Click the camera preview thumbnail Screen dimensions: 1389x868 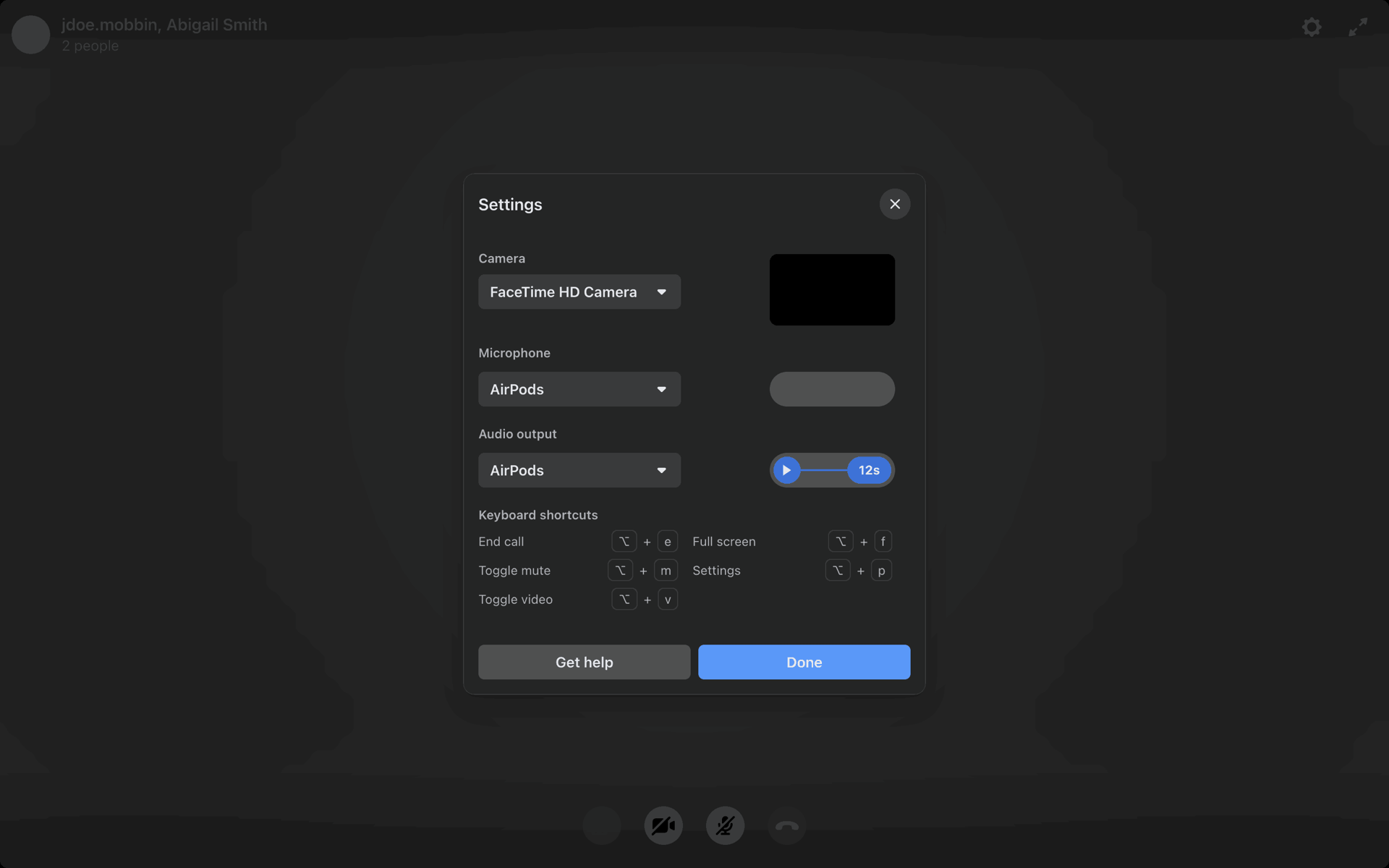(832, 289)
